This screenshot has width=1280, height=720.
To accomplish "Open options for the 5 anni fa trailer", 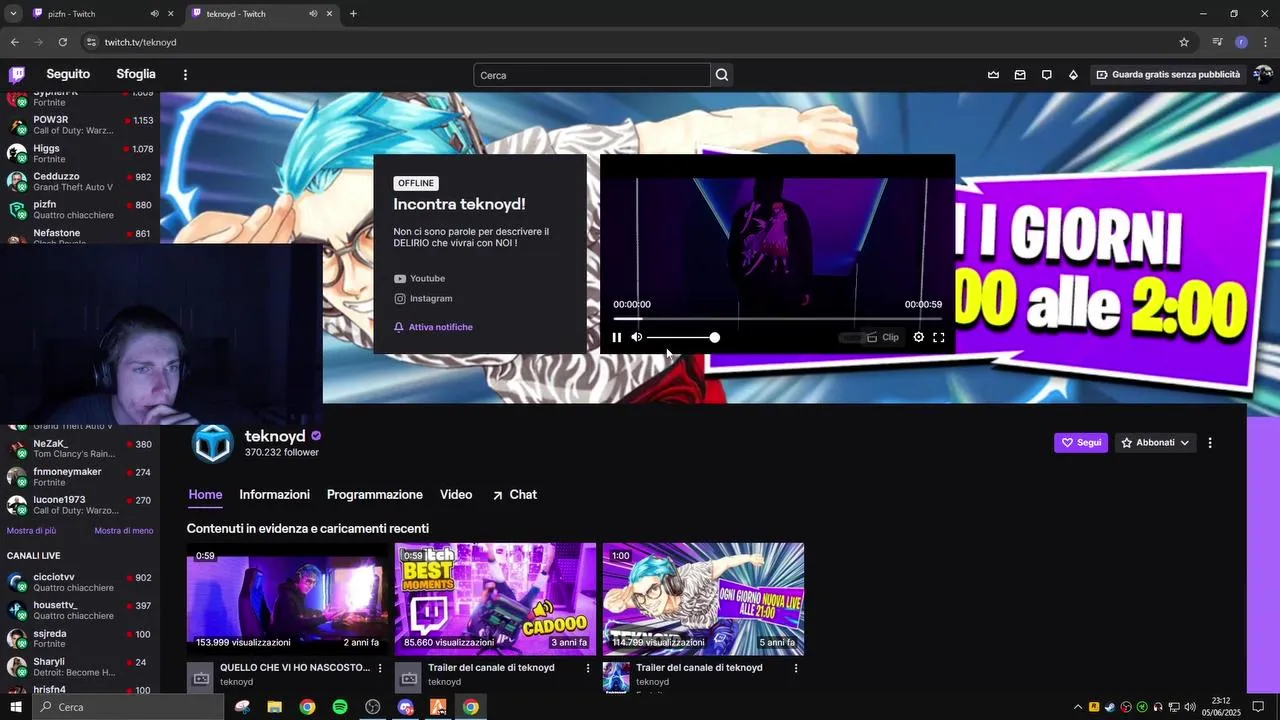I will click(x=796, y=668).
